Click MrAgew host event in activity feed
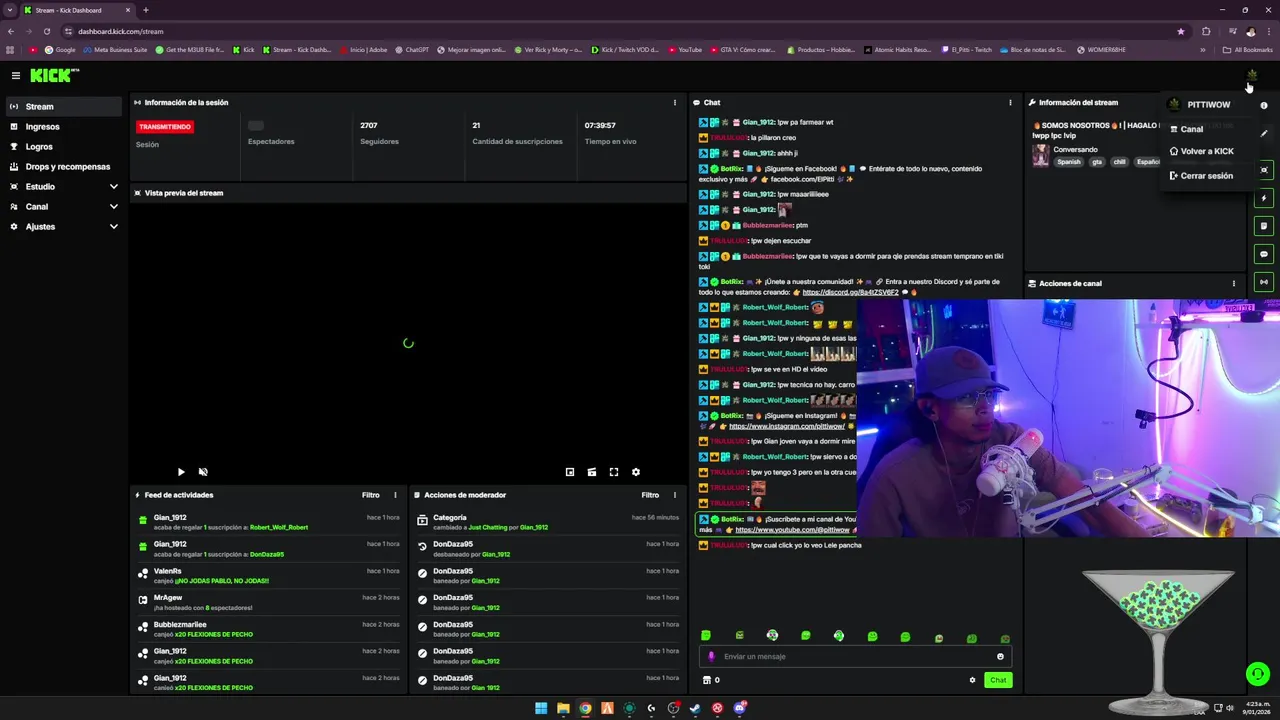The width and height of the screenshot is (1280, 720). (x=270, y=602)
